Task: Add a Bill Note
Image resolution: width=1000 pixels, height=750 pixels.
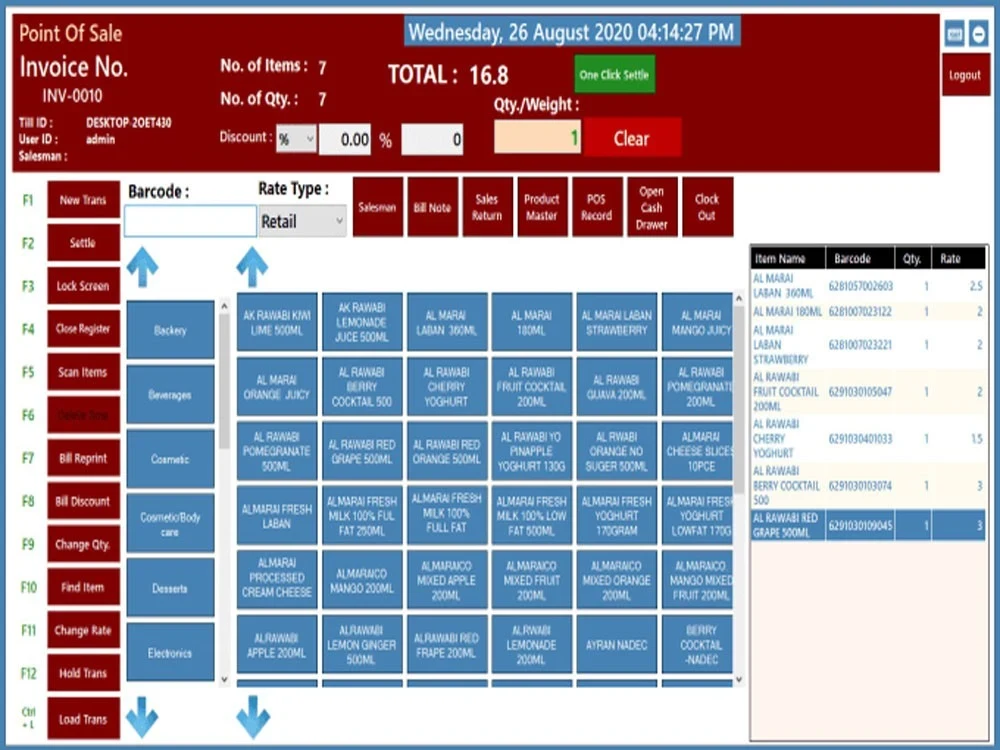Action: pyautogui.click(x=432, y=207)
